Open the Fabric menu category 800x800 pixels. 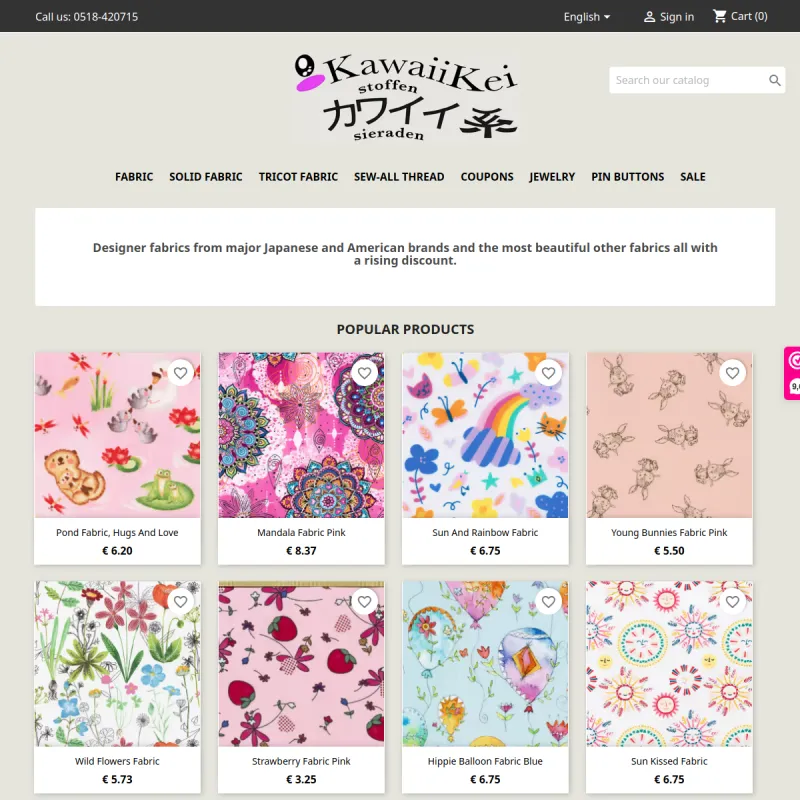pos(134,177)
